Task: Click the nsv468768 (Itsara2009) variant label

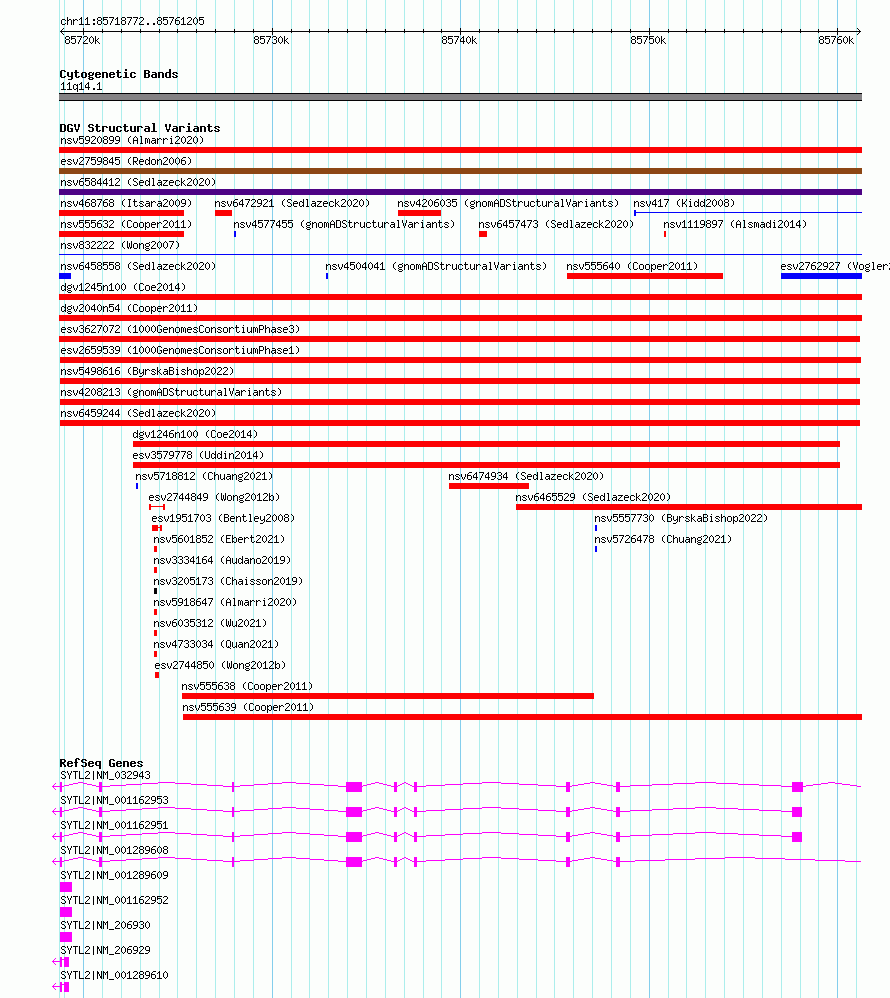Action: point(126,203)
